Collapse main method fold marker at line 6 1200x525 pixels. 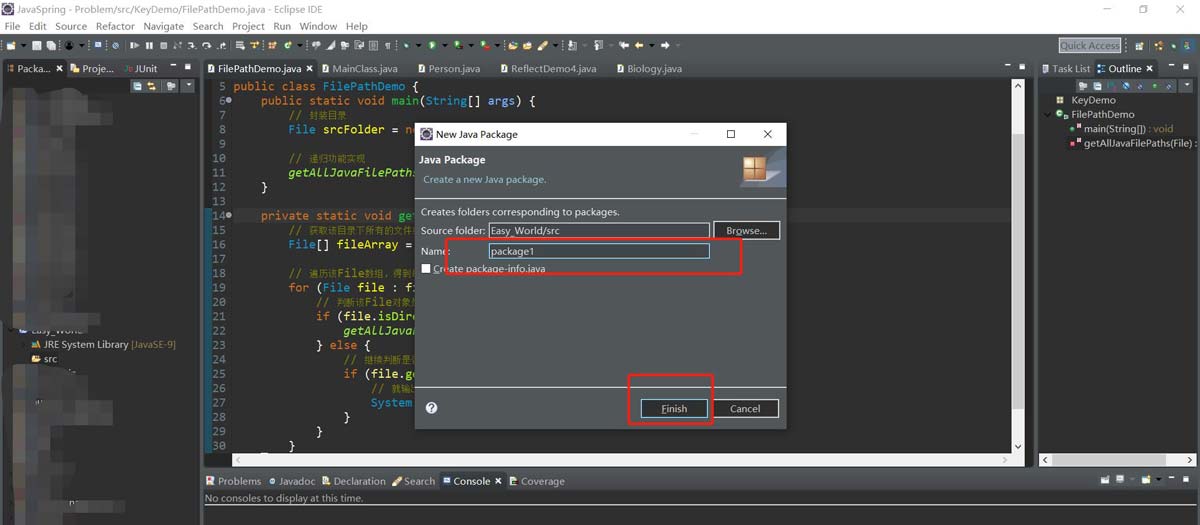pos(229,101)
